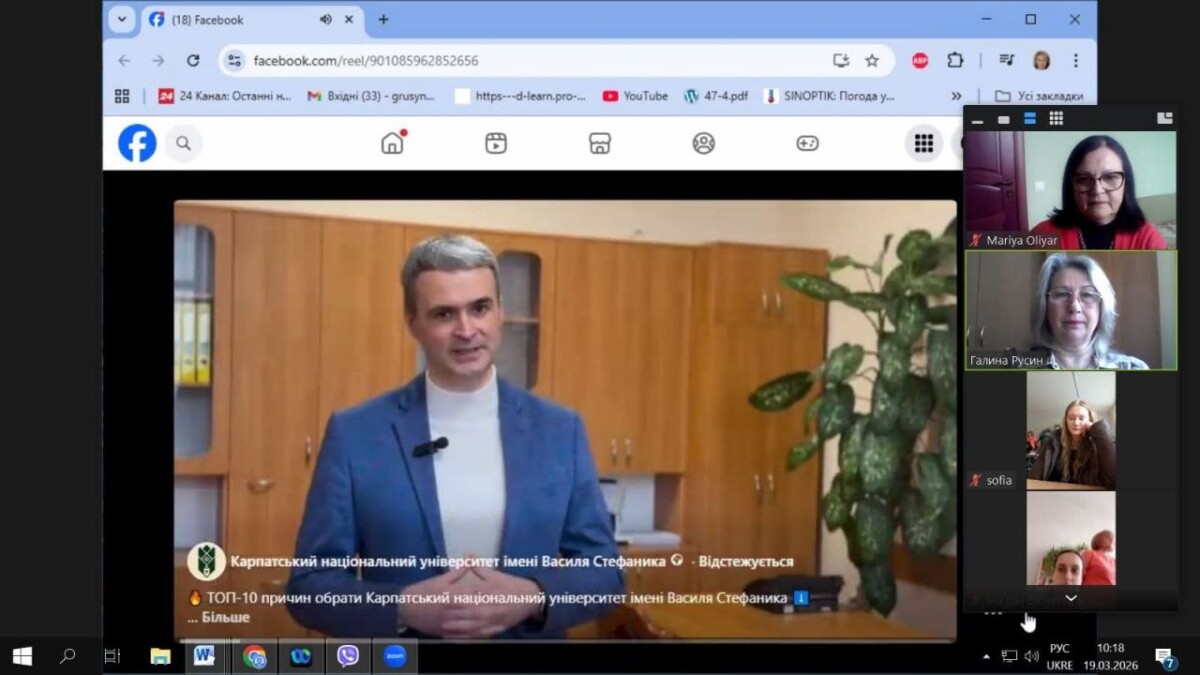
Task: Click the Facebook search magnifier icon
Action: click(x=183, y=143)
